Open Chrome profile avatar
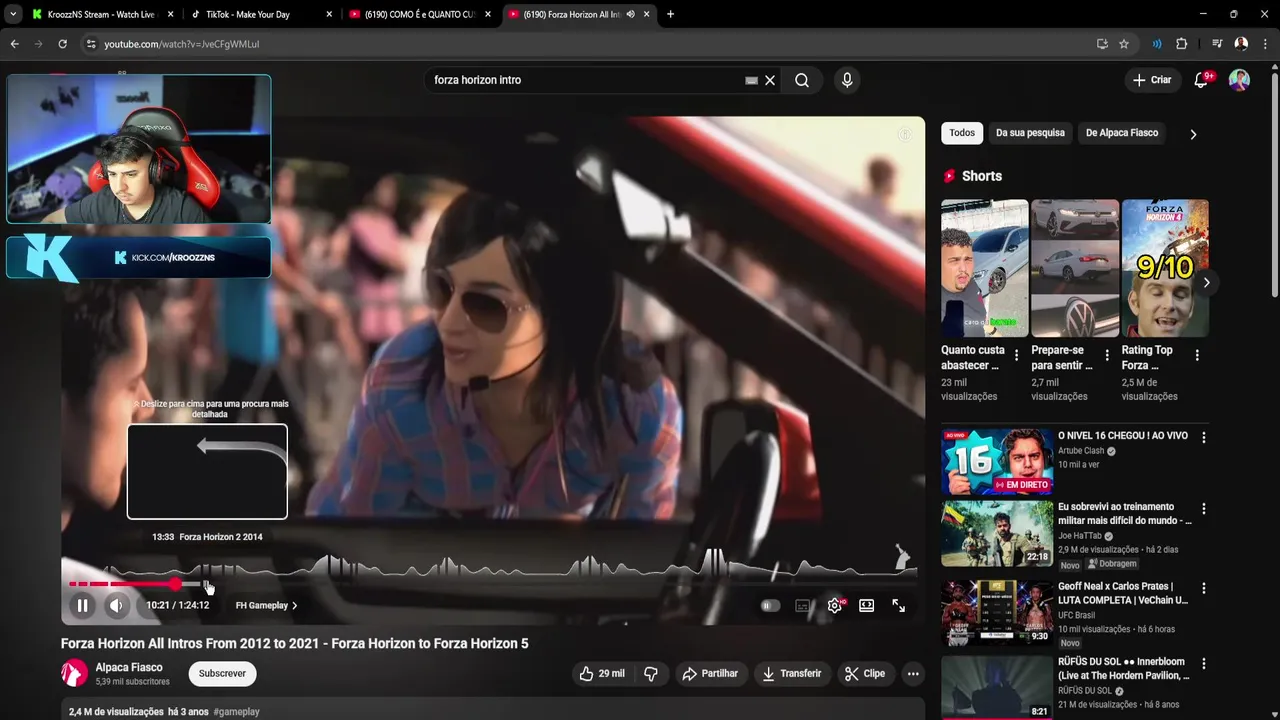The height and width of the screenshot is (720, 1280). (1241, 44)
